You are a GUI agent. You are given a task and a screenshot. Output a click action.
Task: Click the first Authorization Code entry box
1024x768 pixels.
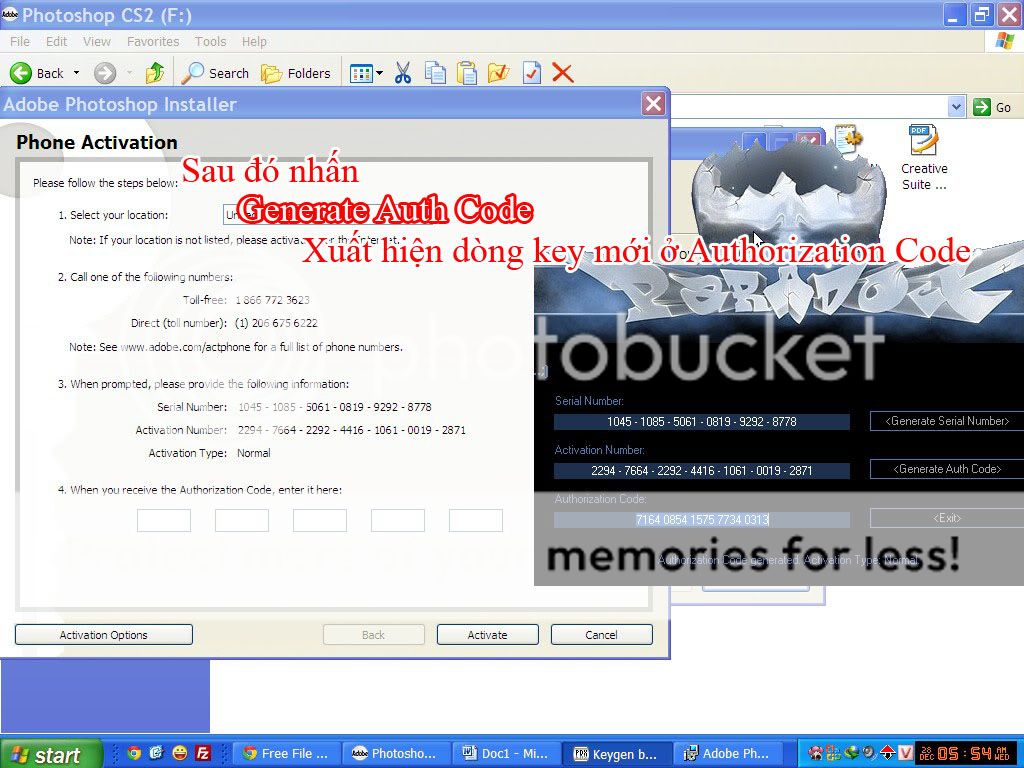tap(164, 520)
